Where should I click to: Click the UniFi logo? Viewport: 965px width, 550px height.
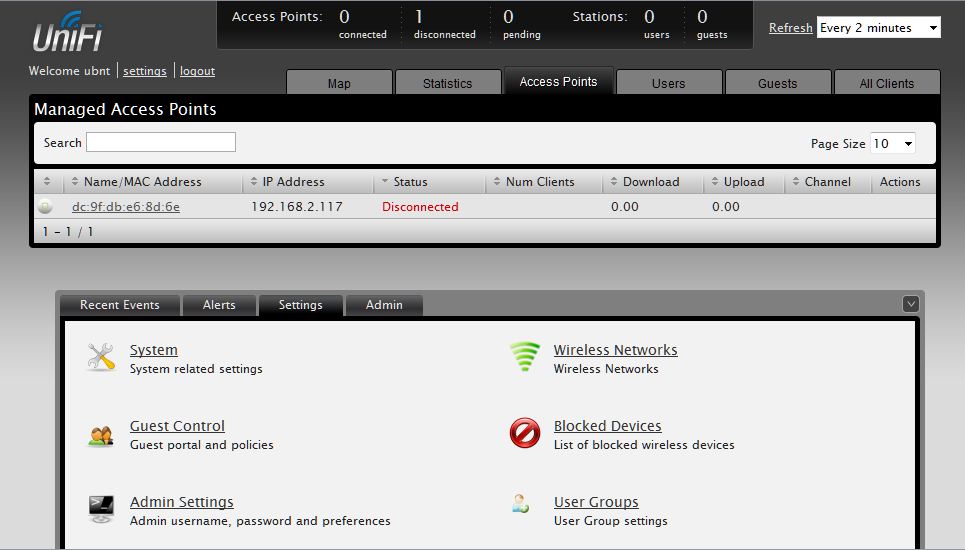coord(68,33)
